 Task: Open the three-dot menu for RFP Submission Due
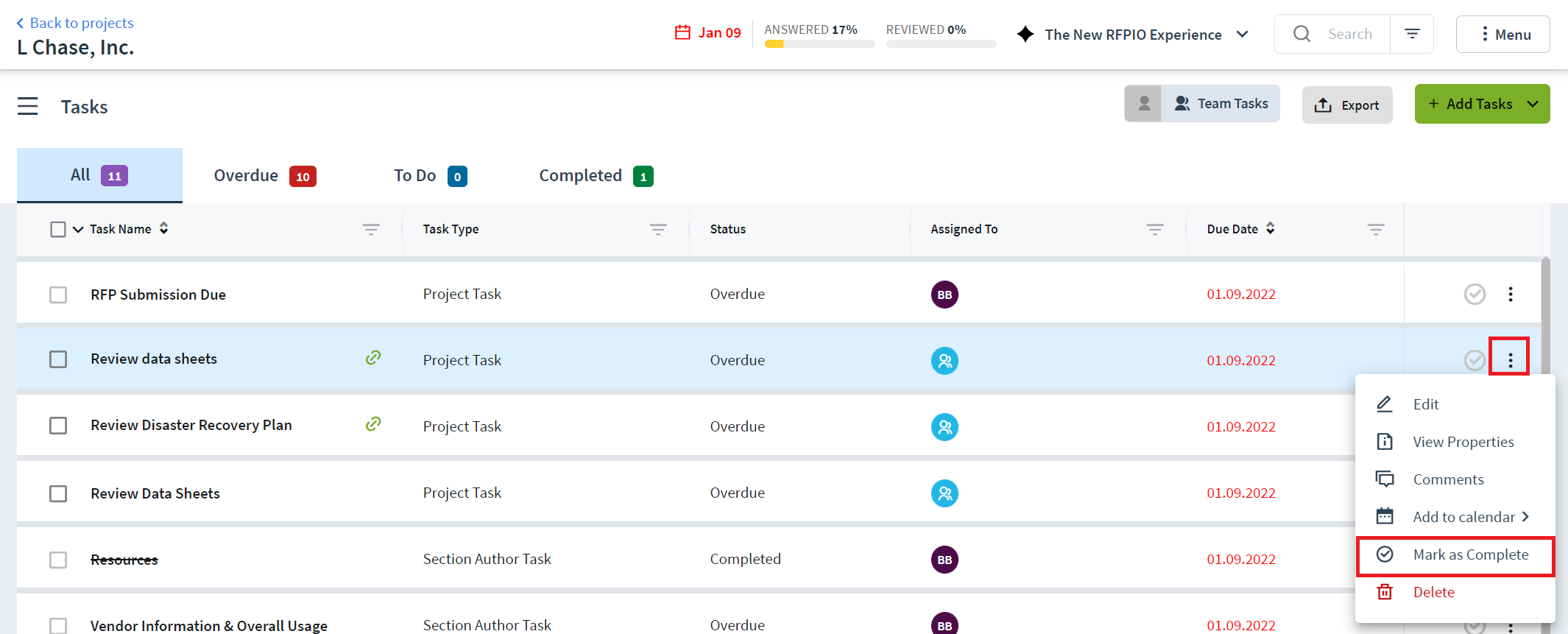pyautogui.click(x=1511, y=295)
